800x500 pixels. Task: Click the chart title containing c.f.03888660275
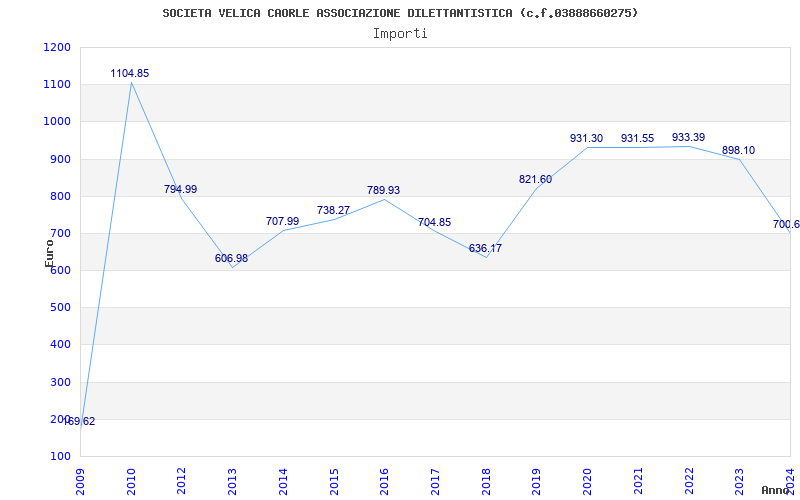pyautogui.click(x=400, y=13)
